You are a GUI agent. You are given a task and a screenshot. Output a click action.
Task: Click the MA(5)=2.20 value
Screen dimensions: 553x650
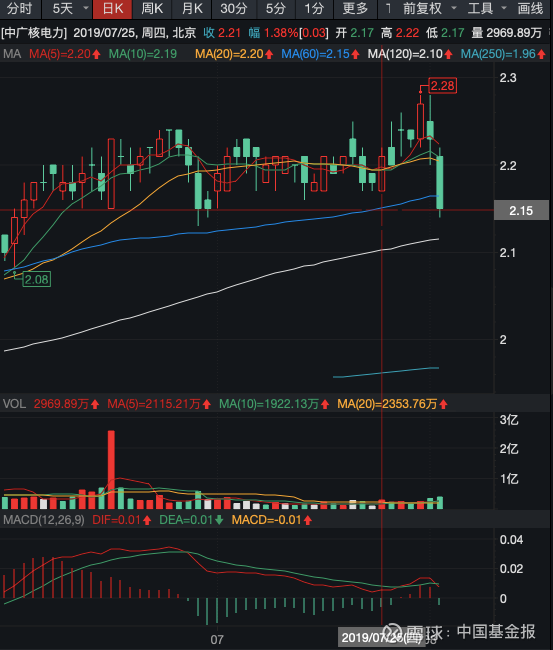65,54
